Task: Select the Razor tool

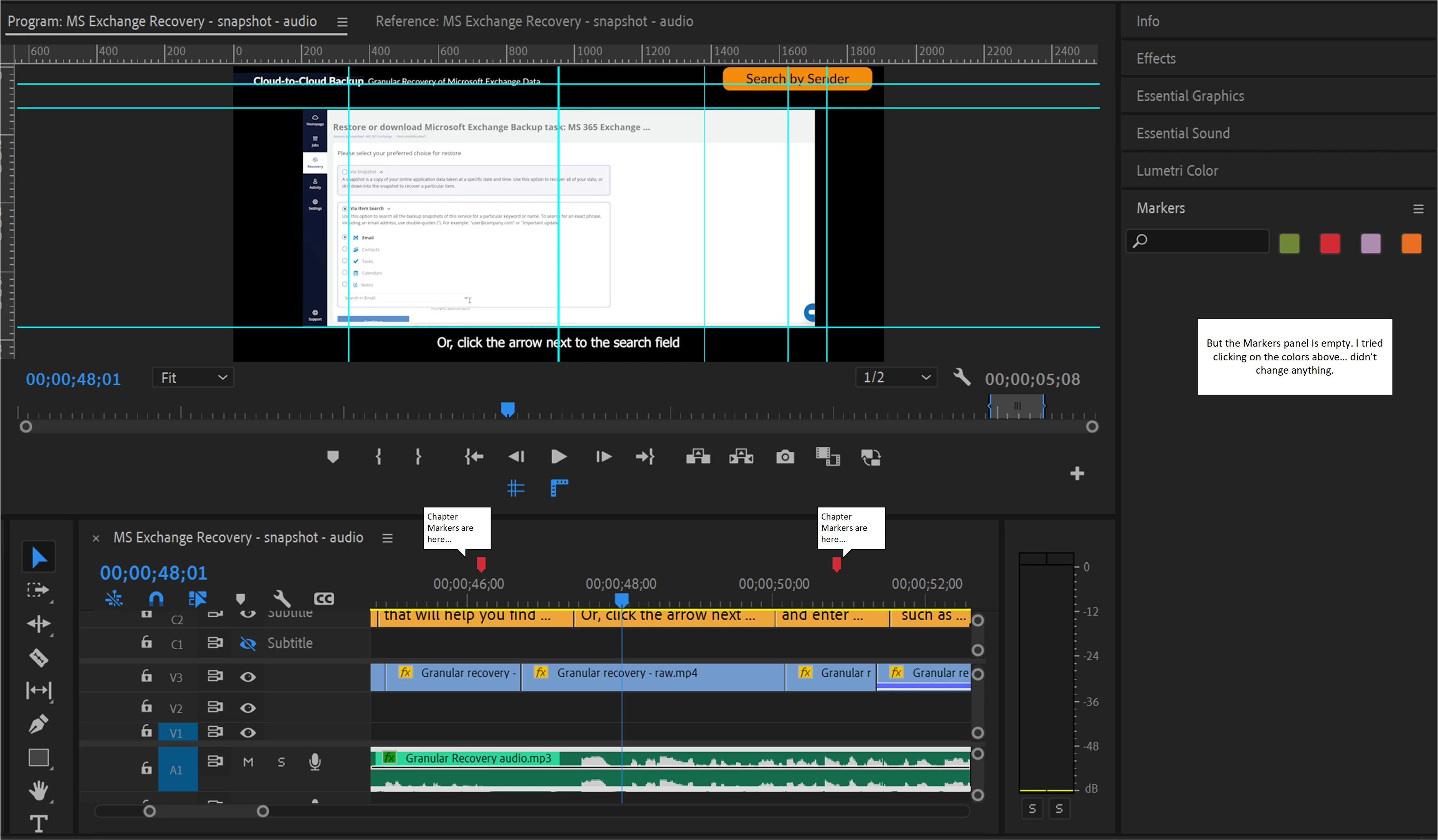Action: click(x=38, y=657)
